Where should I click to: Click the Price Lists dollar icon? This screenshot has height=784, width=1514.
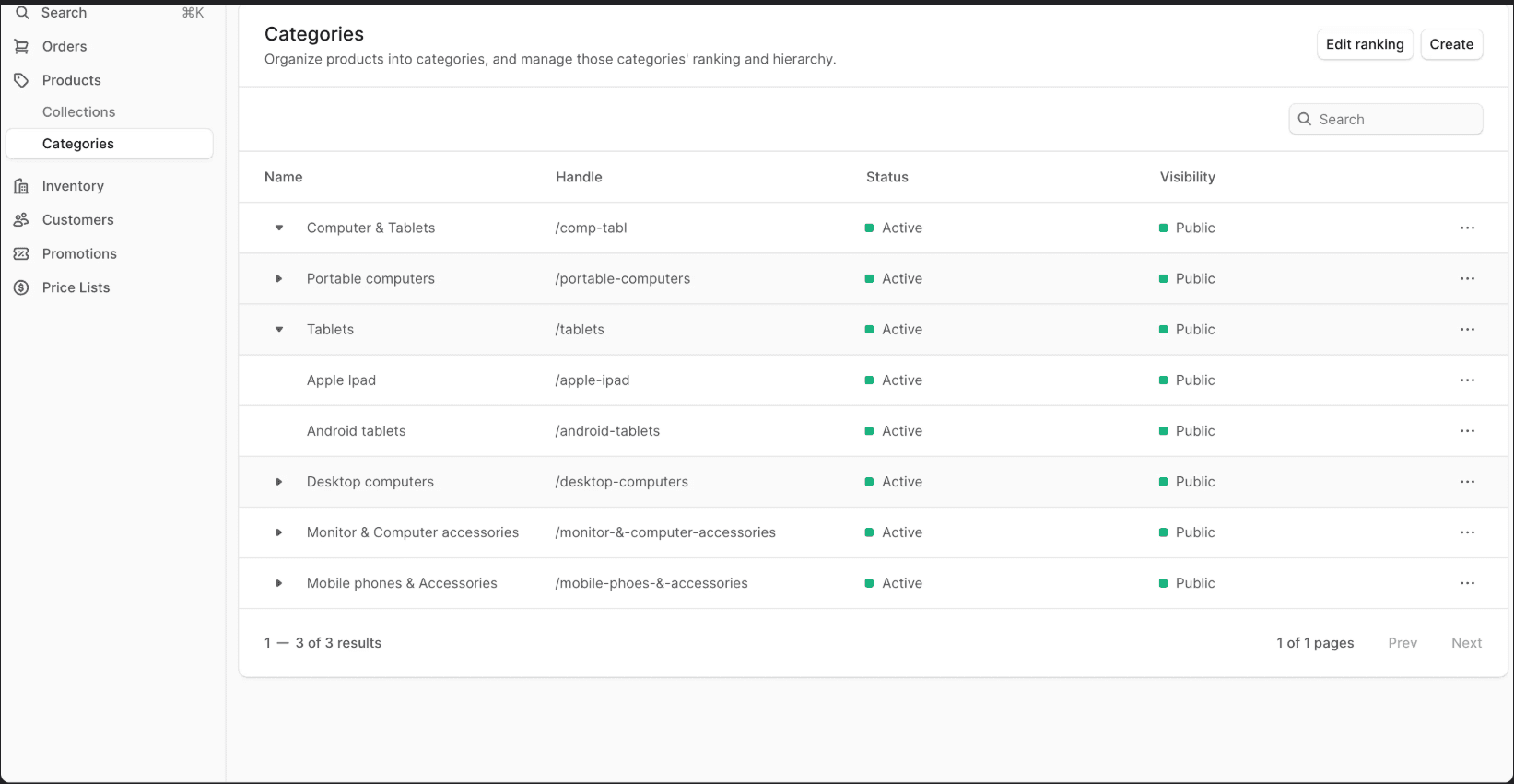coord(21,287)
